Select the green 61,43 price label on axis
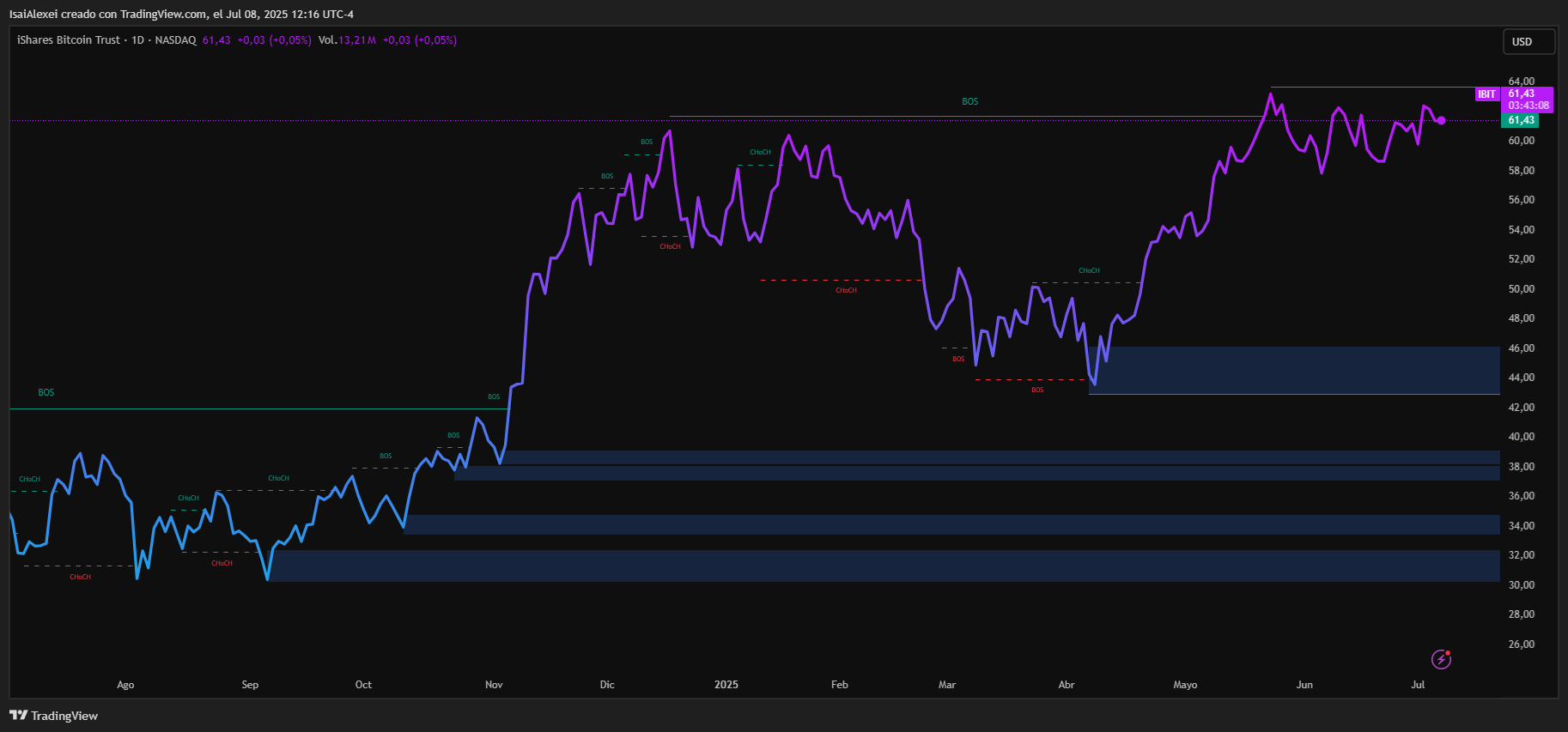 (1521, 121)
